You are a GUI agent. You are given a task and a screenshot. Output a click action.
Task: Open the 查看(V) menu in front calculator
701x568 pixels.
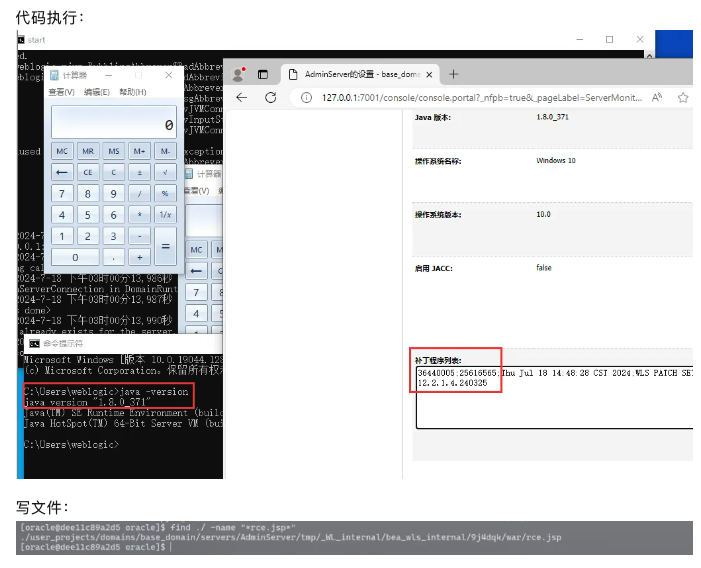[x=62, y=92]
